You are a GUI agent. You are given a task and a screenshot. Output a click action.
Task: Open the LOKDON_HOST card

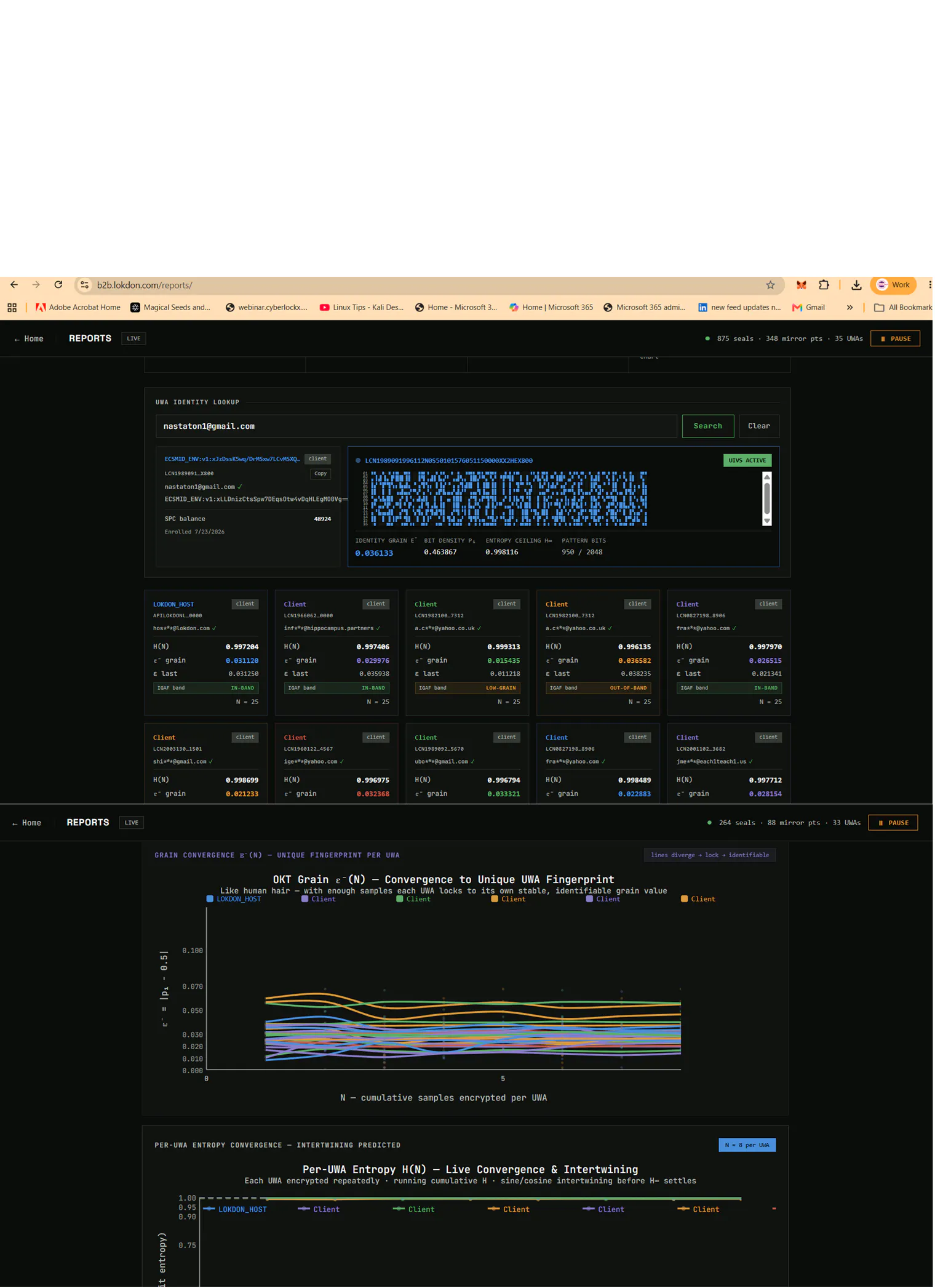(x=206, y=653)
